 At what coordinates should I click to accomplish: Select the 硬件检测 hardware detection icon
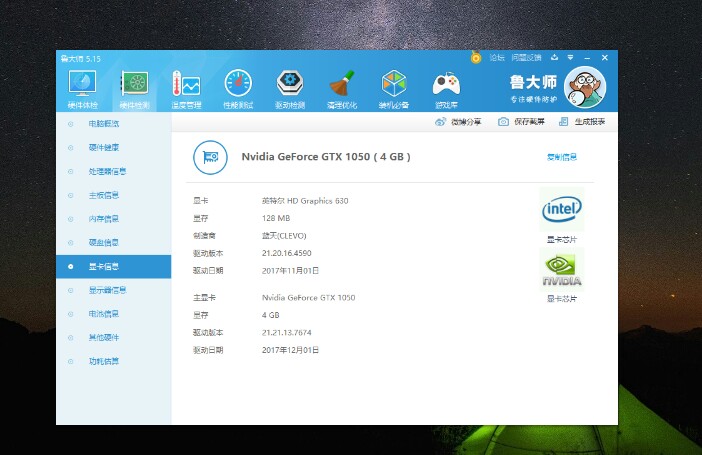click(134, 90)
